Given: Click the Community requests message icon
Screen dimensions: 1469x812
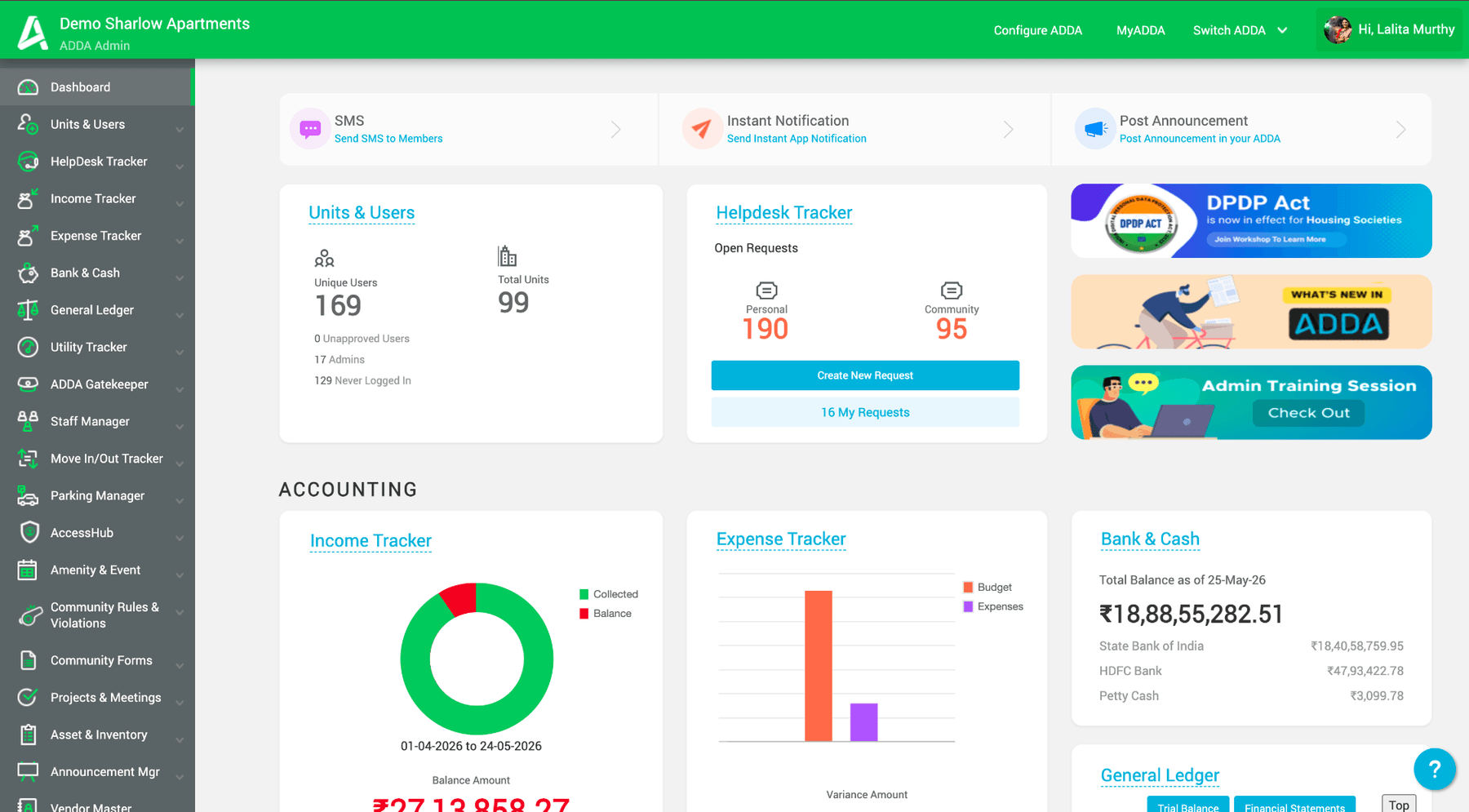Looking at the screenshot, I should (x=952, y=291).
